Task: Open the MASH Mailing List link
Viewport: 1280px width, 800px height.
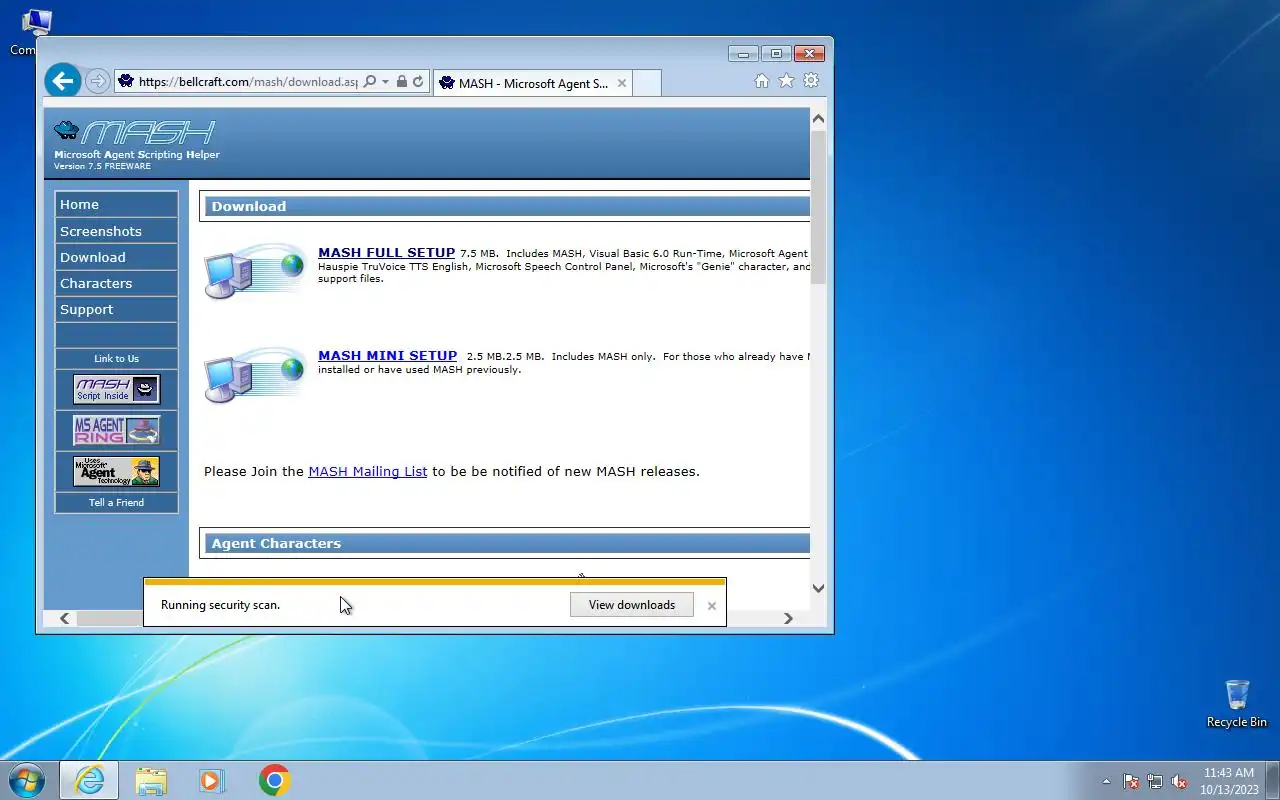Action: click(367, 471)
